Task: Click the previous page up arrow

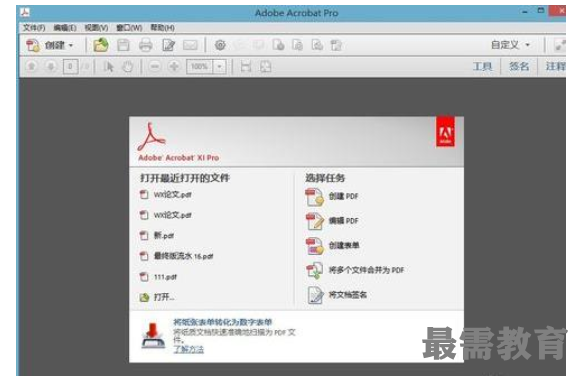Action: 31,67
